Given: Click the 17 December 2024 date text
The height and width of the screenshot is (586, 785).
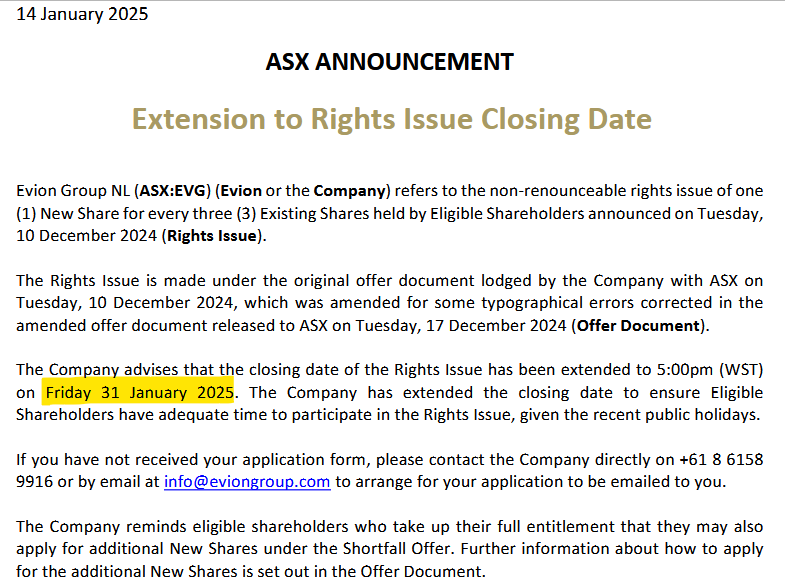Looking at the screenshot, I should pos(496,325).
